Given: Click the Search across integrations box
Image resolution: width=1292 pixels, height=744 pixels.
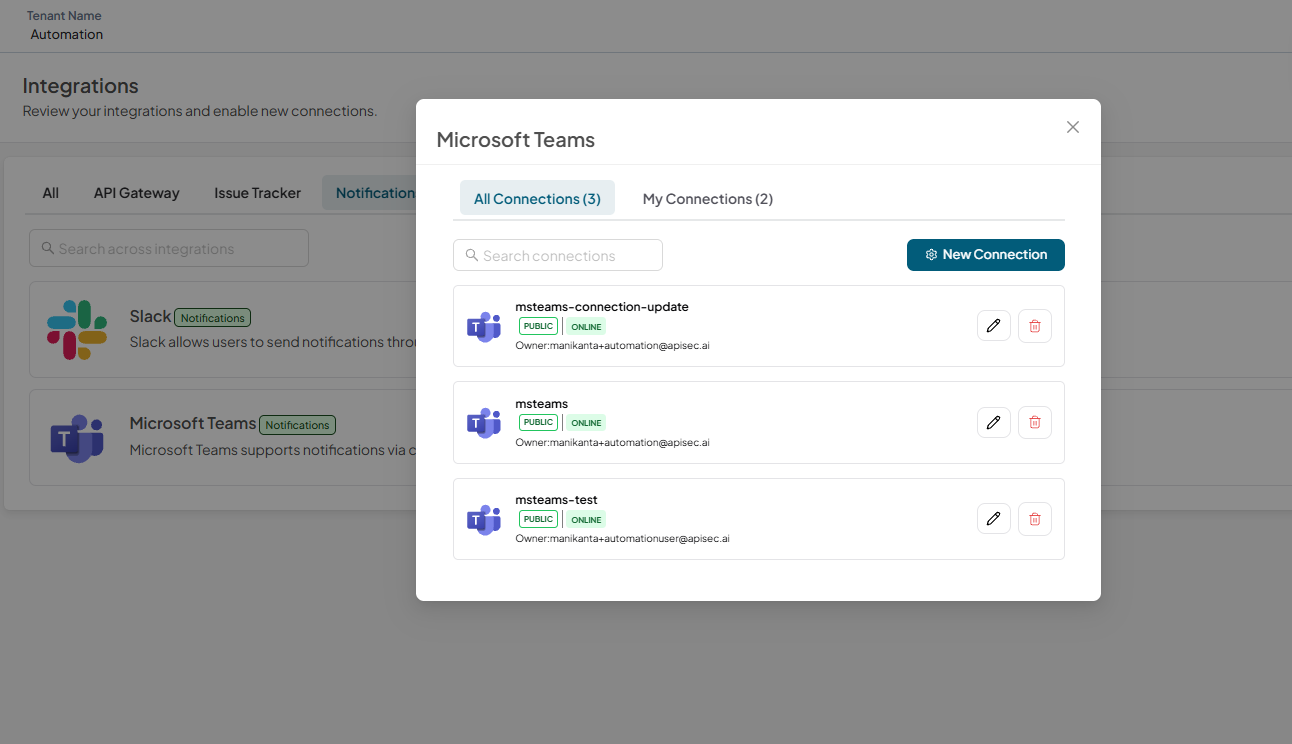Looking at the screenshot, I should [169, 248].
